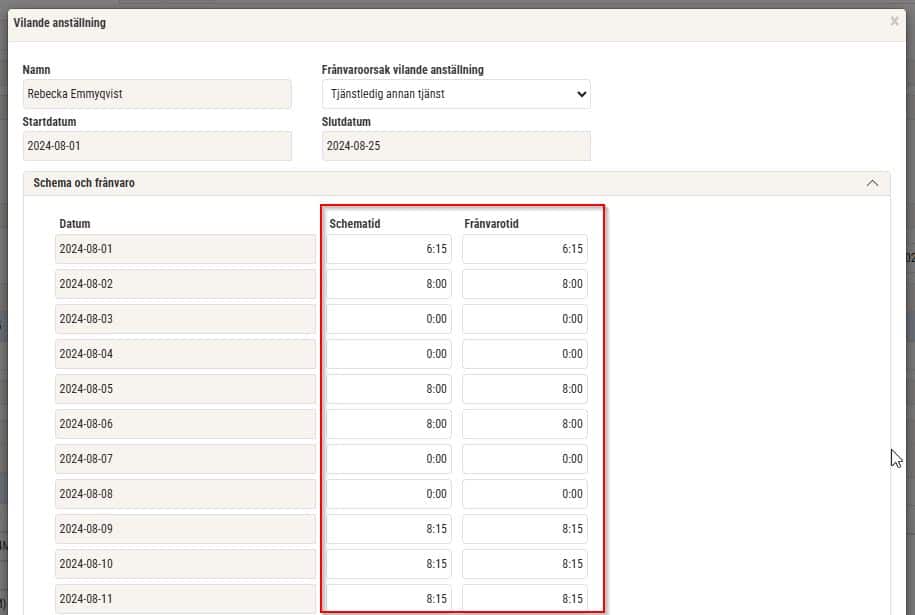Click the Datum field 2024-08-08

pos(185,494)
